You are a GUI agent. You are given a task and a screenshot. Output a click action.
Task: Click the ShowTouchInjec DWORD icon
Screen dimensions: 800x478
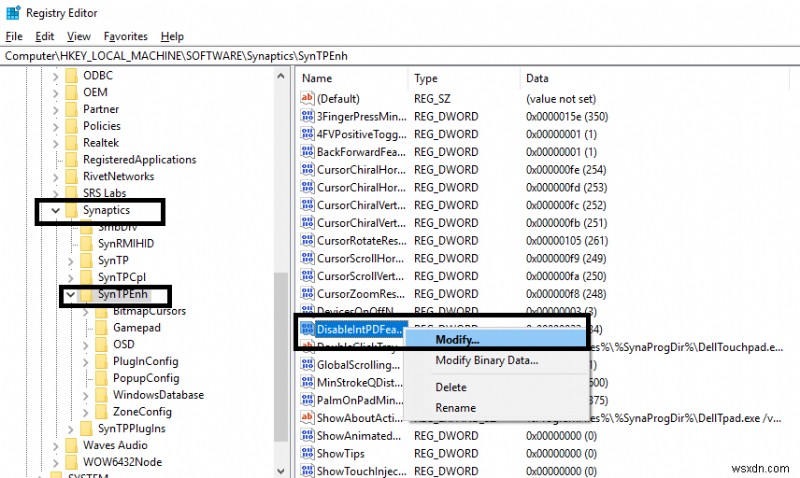[x=307, y=470]
